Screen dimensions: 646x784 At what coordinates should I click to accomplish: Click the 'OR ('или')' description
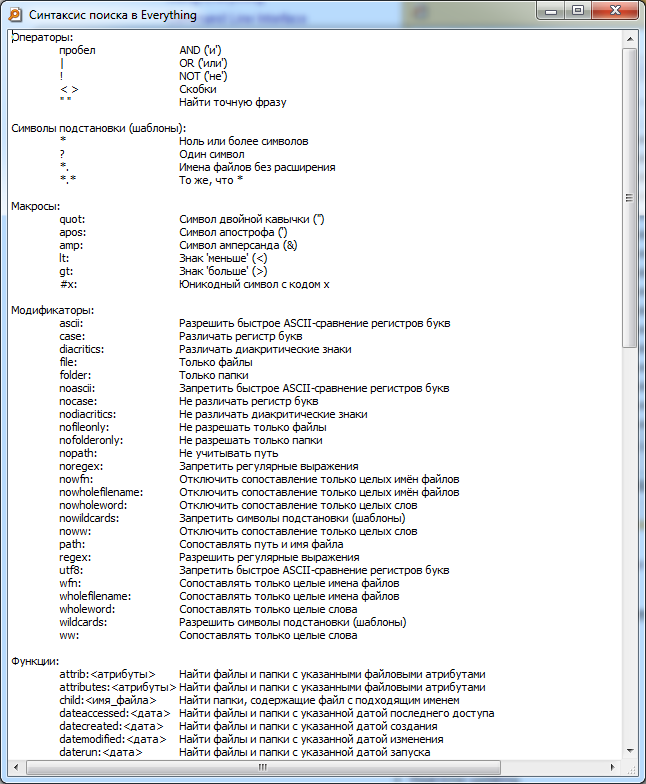[x=203, y=64]
